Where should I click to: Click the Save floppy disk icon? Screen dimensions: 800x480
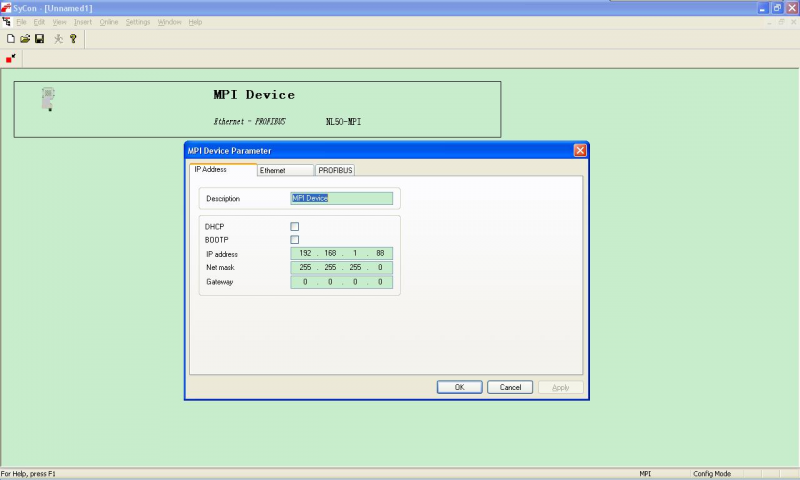[x=39, y=39]
